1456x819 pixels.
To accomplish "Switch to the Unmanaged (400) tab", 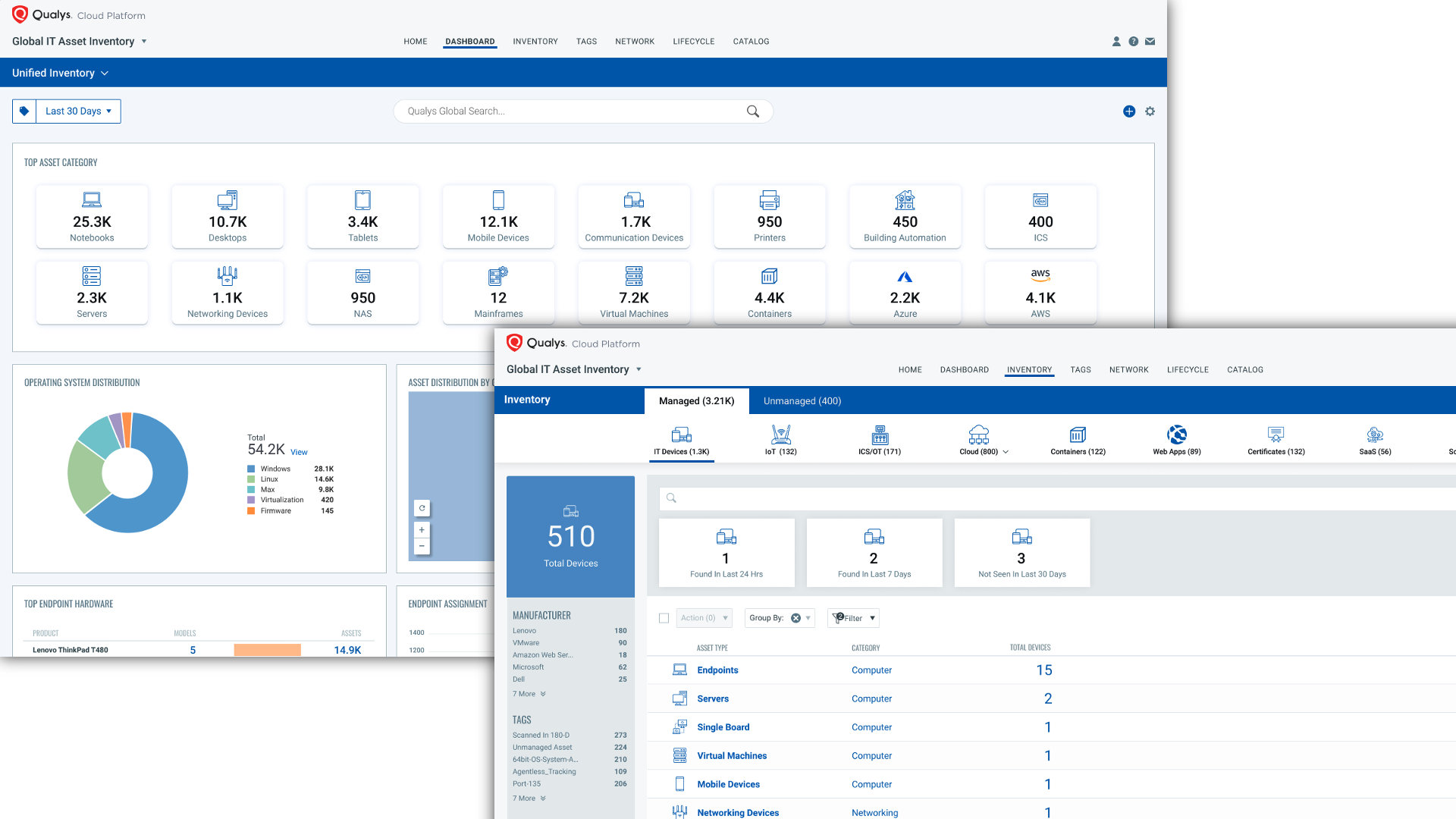I will tap(802, 400).
